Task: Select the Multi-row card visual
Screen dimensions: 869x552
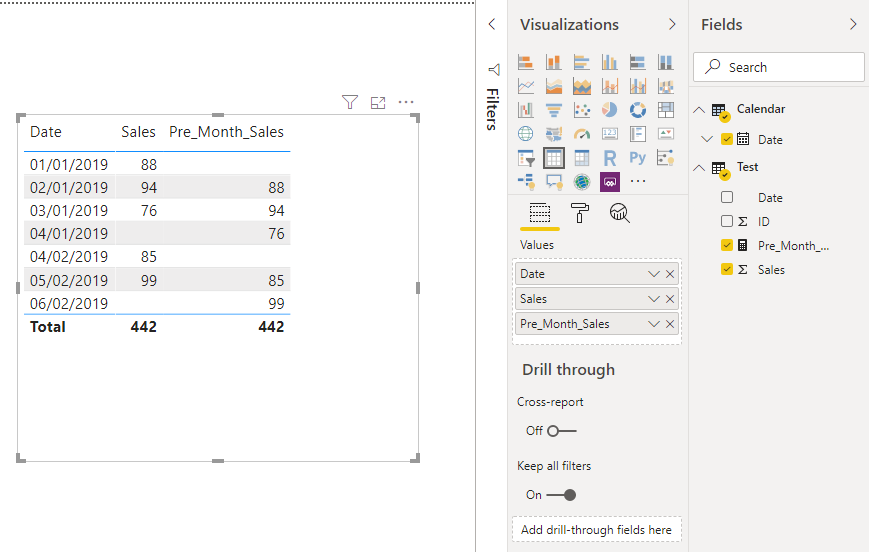Action: (x=637, y=134)
